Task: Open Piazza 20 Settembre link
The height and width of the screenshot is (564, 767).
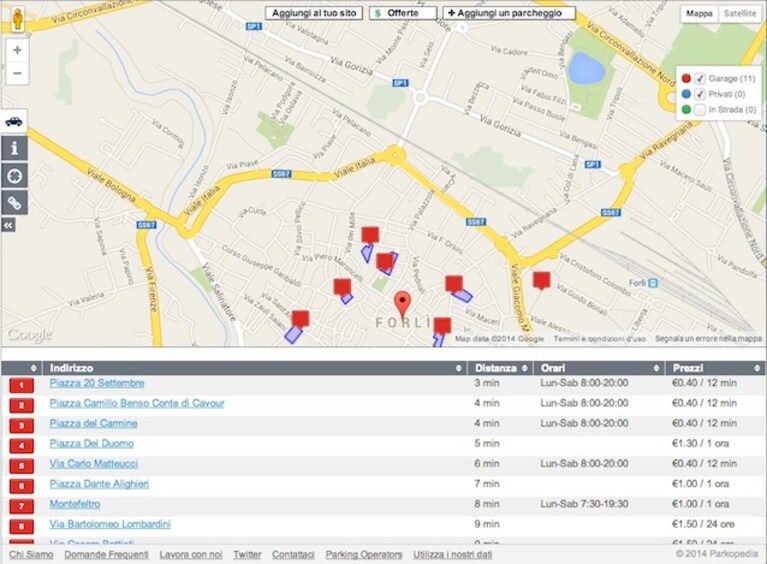Action: (x=97, y=383)
